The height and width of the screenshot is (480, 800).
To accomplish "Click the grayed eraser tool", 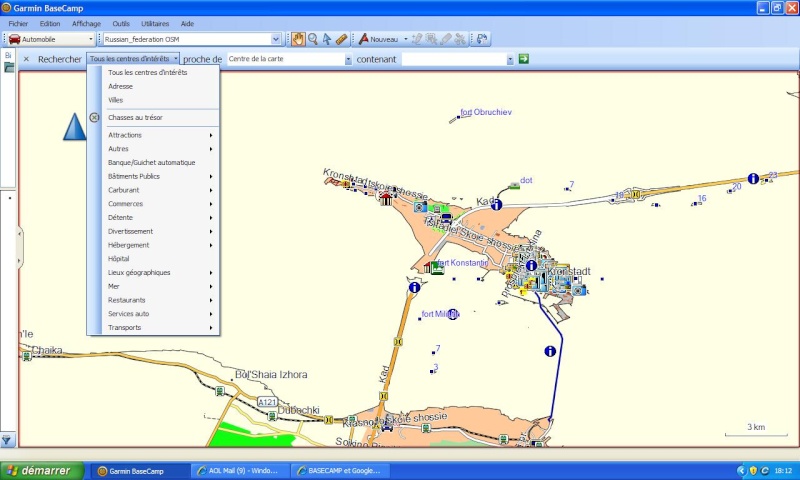I will click(446, 39).
